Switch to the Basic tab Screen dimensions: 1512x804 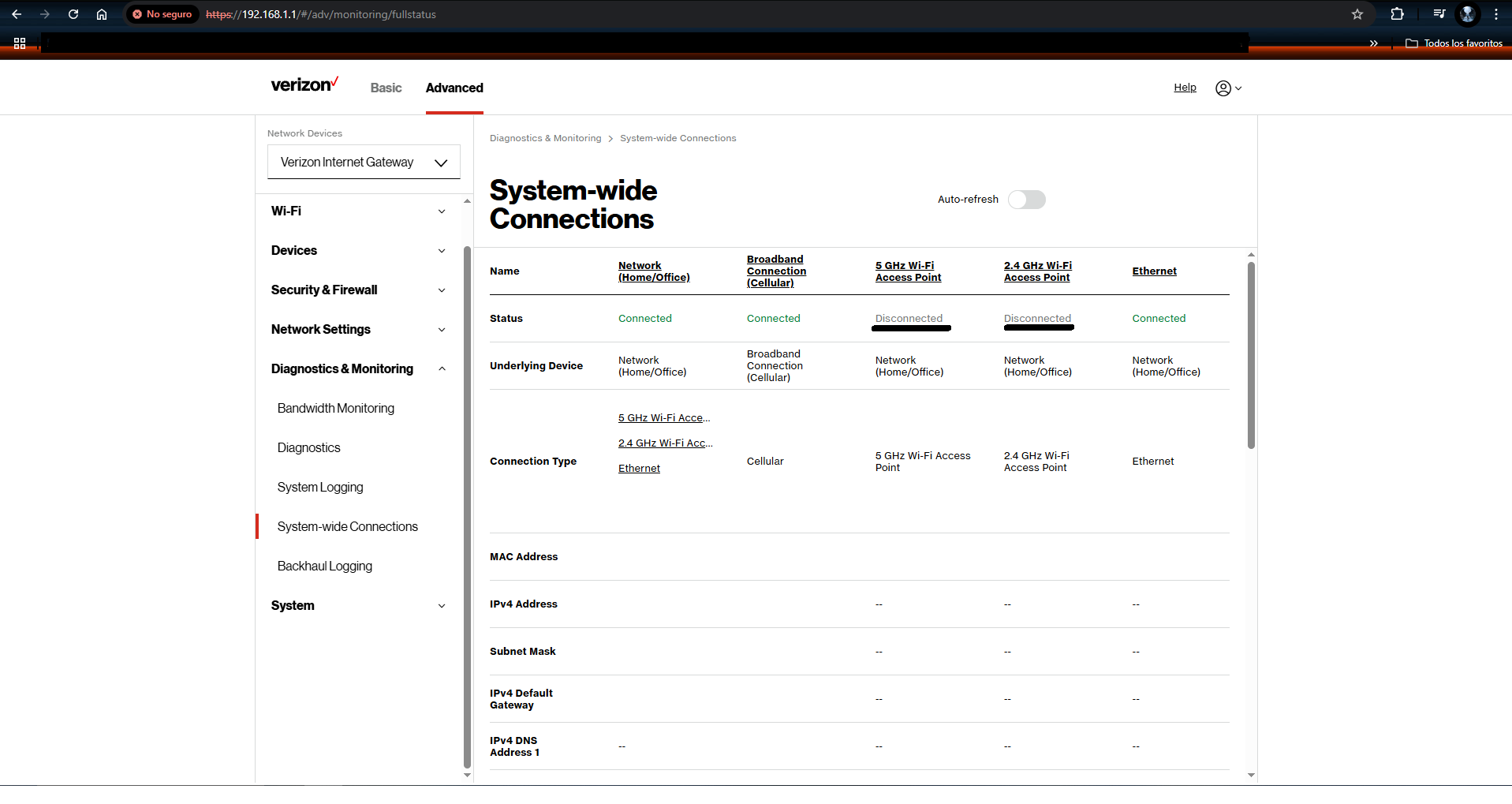386,88
